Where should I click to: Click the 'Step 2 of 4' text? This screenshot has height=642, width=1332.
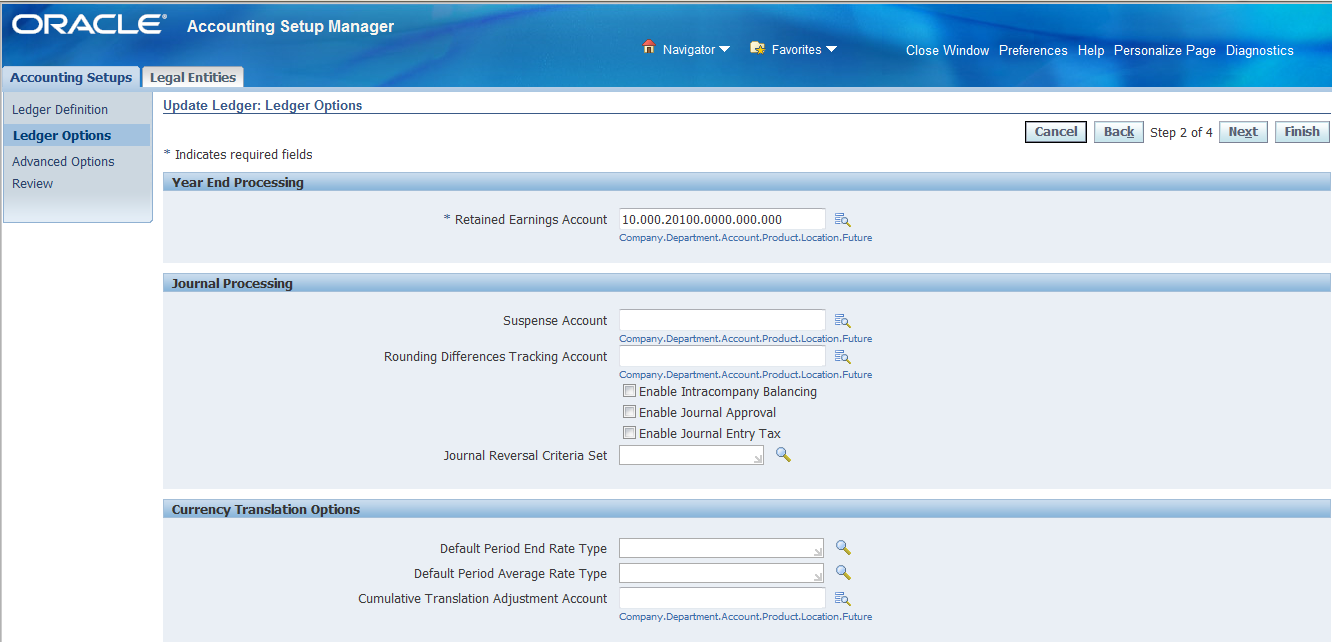tap(1181, 132)
